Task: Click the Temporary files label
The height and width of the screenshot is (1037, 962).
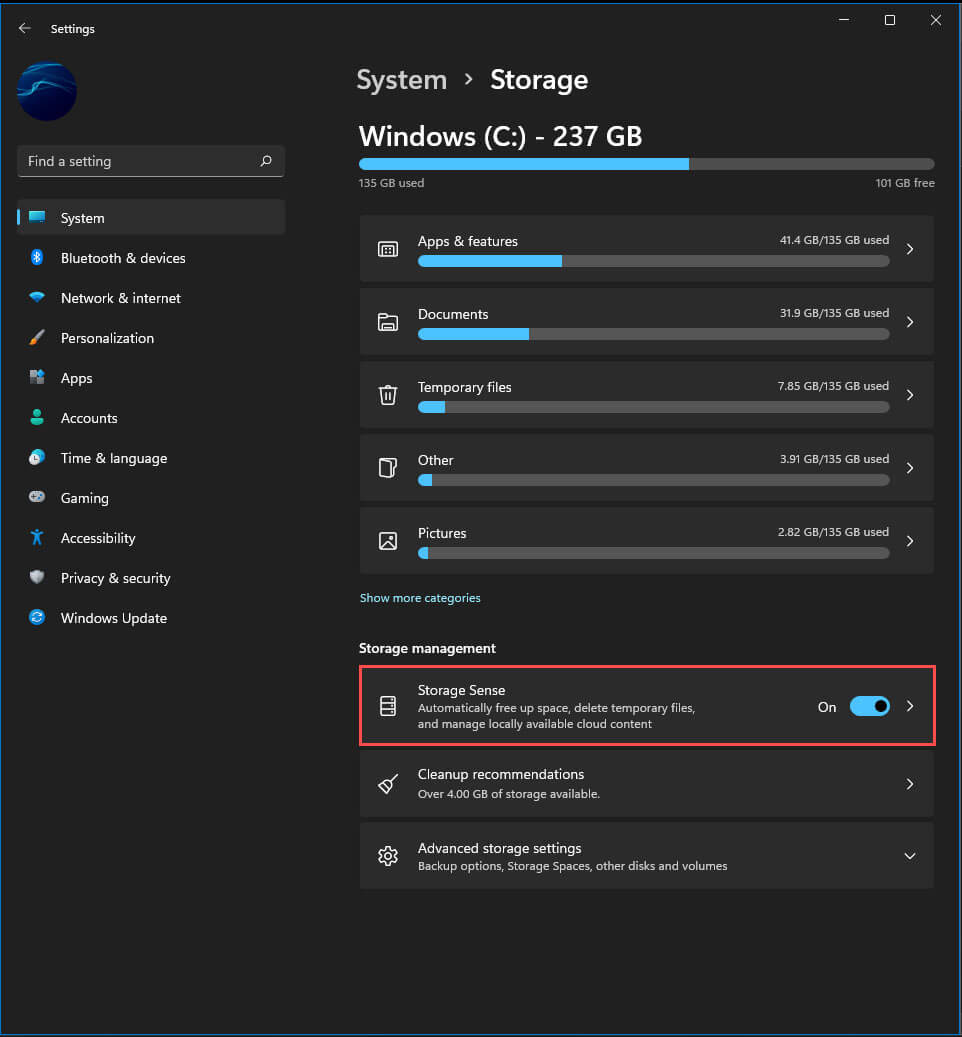Action: pos(464,387)
